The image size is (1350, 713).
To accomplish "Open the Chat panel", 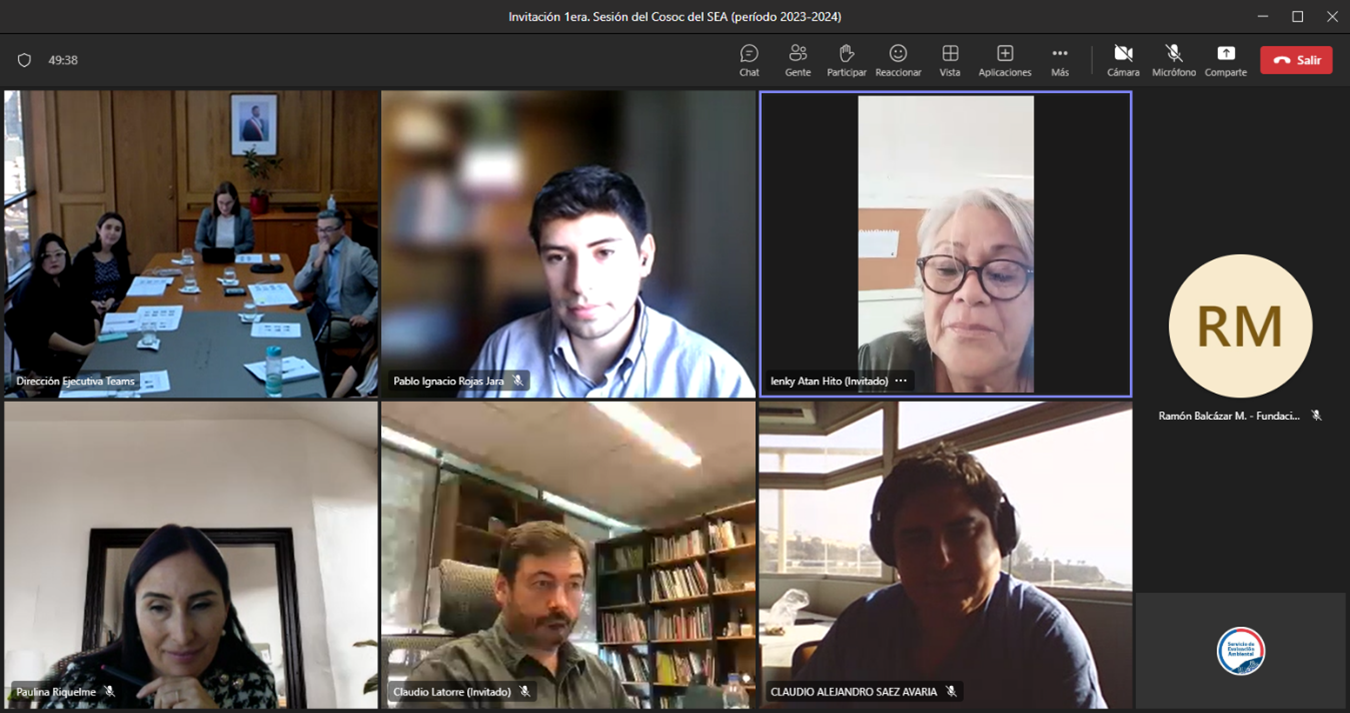I will coord(749,60).
